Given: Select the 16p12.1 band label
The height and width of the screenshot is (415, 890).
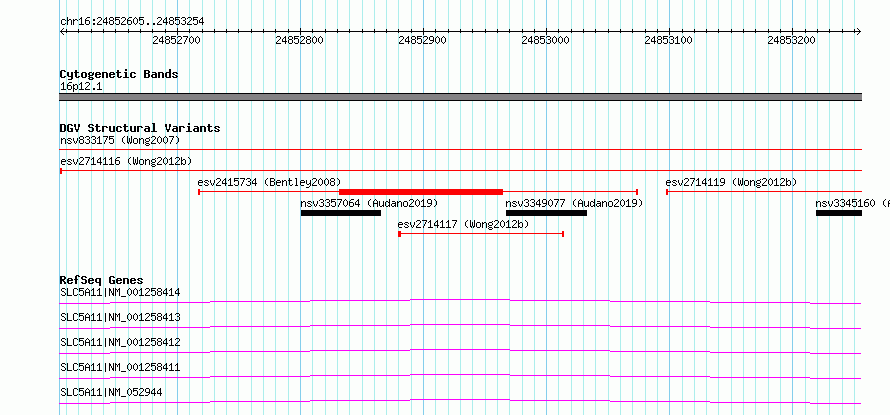Looking at the screenshot, I should 81,87.
